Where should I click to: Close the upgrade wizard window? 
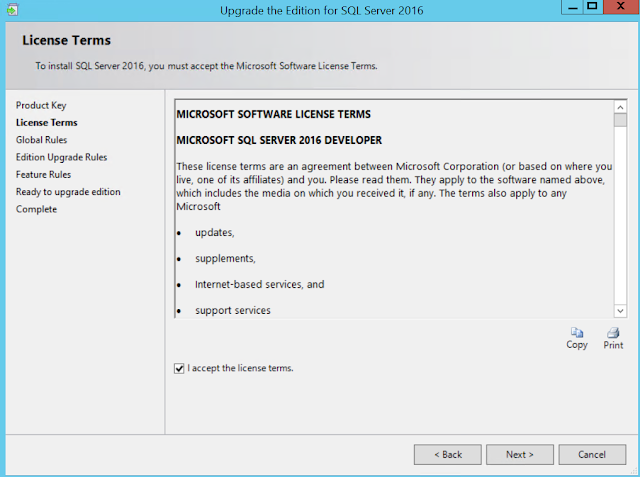[621, 7]
